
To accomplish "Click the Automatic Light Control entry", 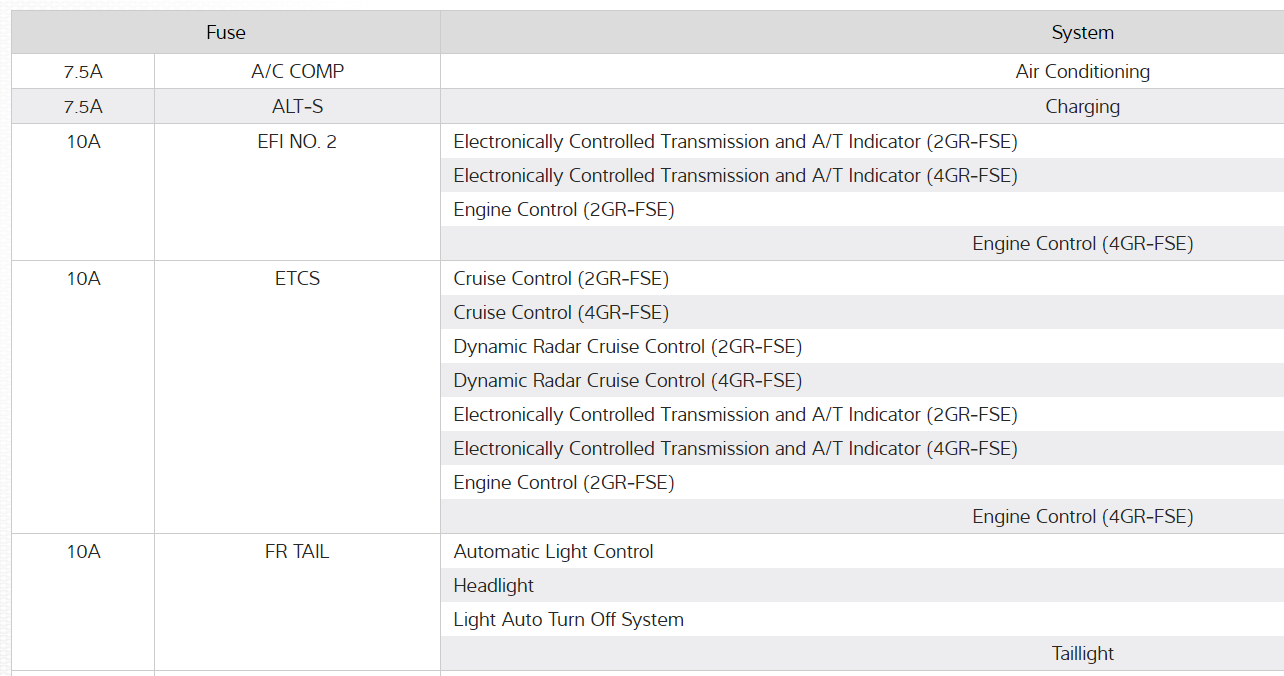I will pyautogui.click(x=553, y=552).
